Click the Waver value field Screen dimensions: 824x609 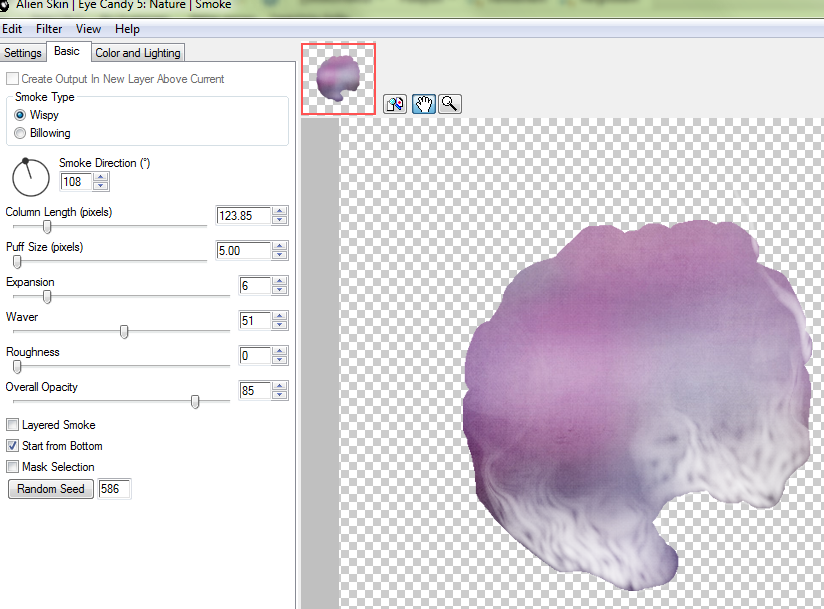255,321
